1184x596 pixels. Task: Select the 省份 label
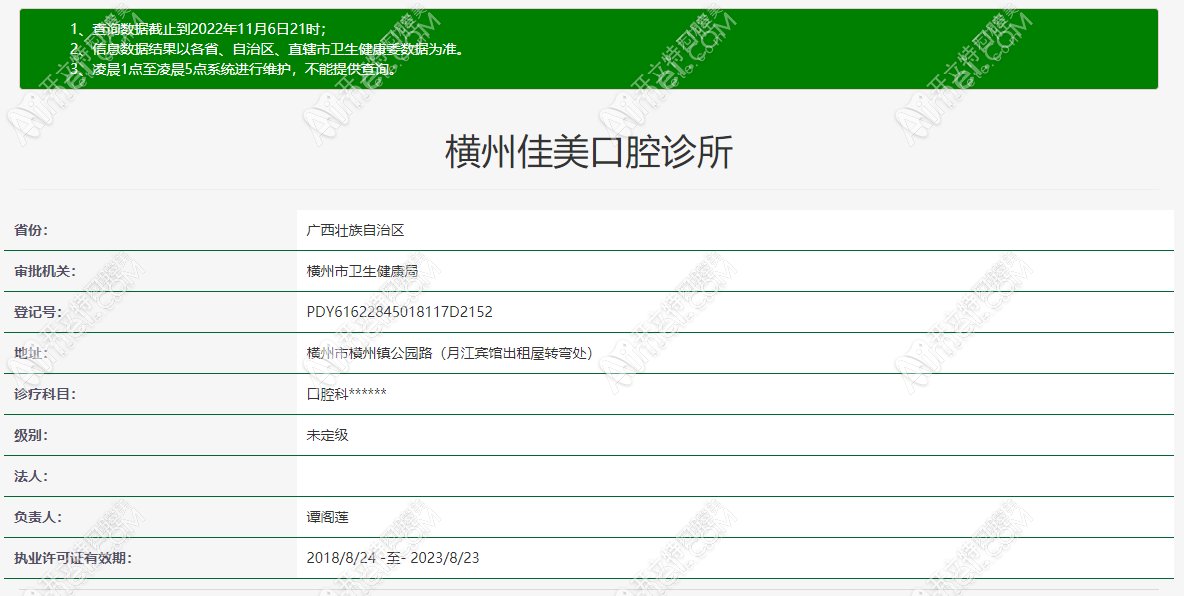pos(31,230)
